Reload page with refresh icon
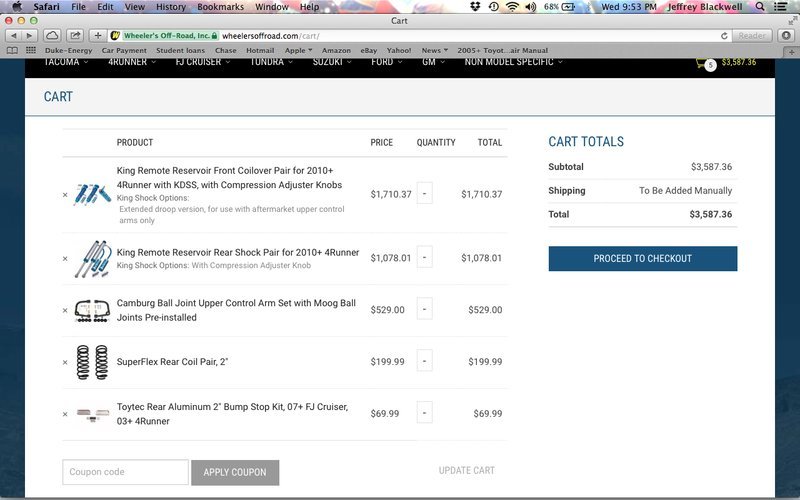Viewport: 800px width, 500px height. (x=723, y=36)
